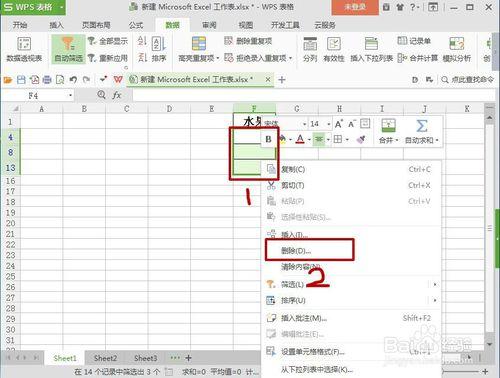Image resolution: width=500 pixels, height=378 pixels.
Task: Toggle Bold in the mini toolbar
Action: point(268,140)
